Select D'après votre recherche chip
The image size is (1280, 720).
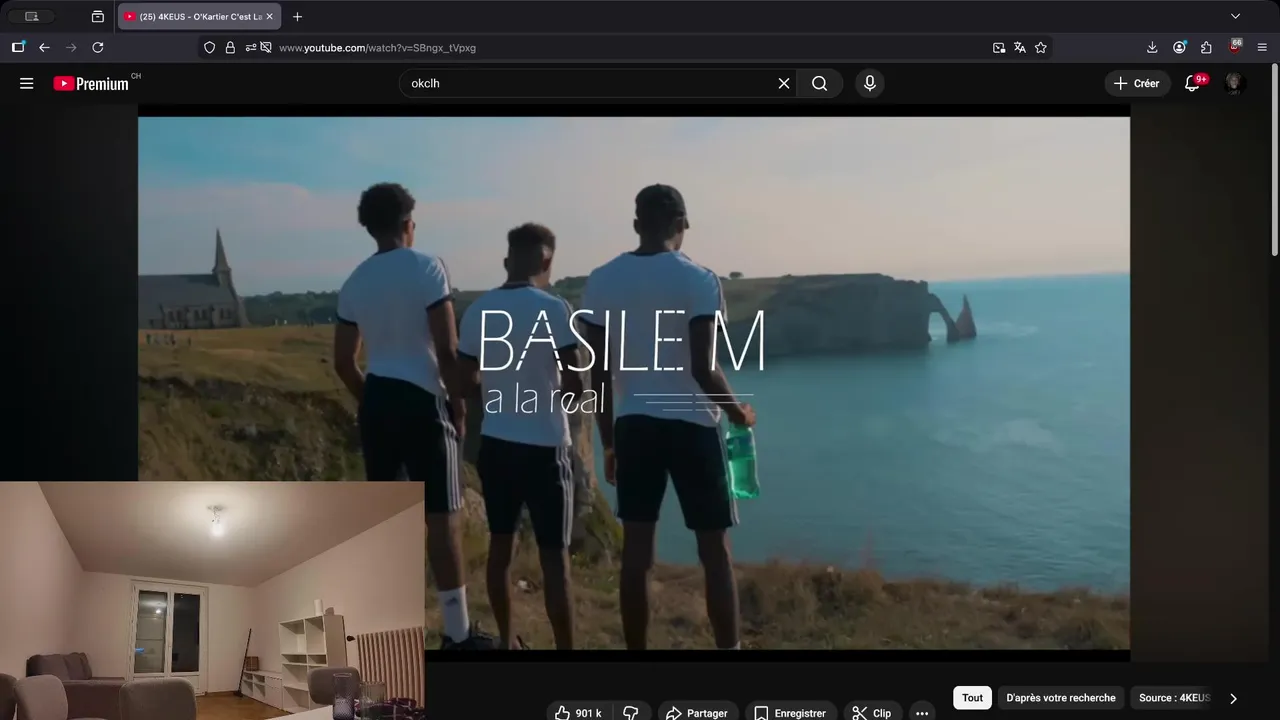(x=1061, y=698)
